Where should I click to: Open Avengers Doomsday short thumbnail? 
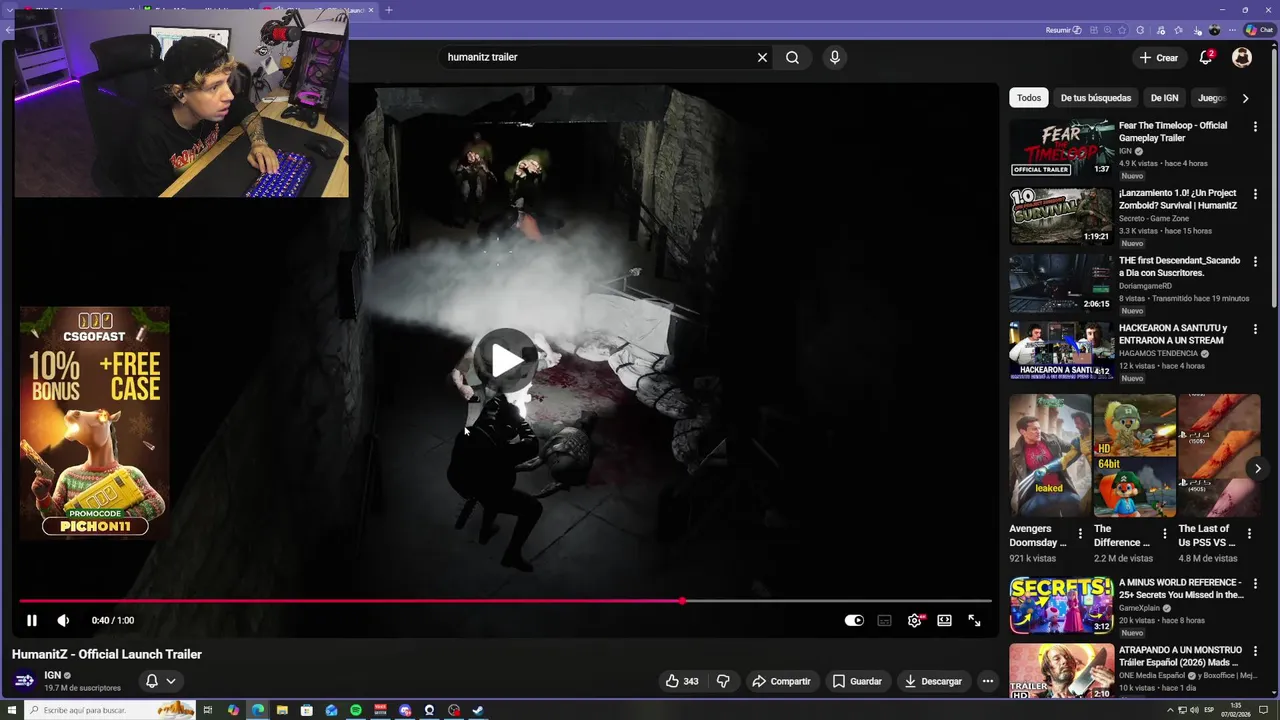coord(1050,455)
